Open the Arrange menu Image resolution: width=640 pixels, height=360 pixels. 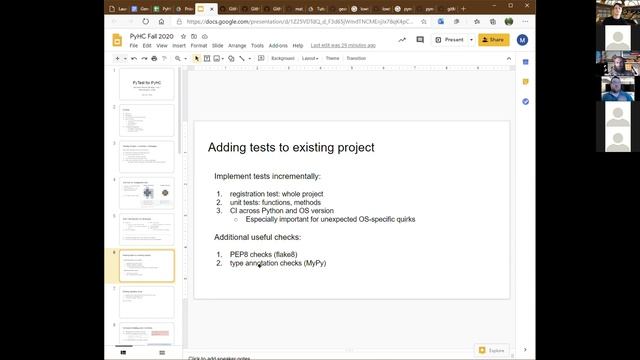[x=237, y=46]
